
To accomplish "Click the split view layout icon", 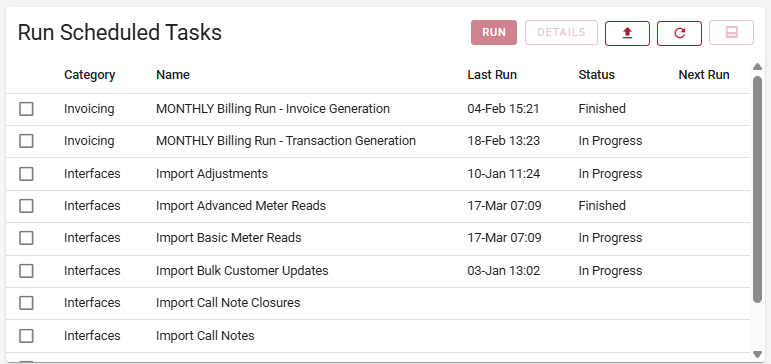I will tap(731, 33).
